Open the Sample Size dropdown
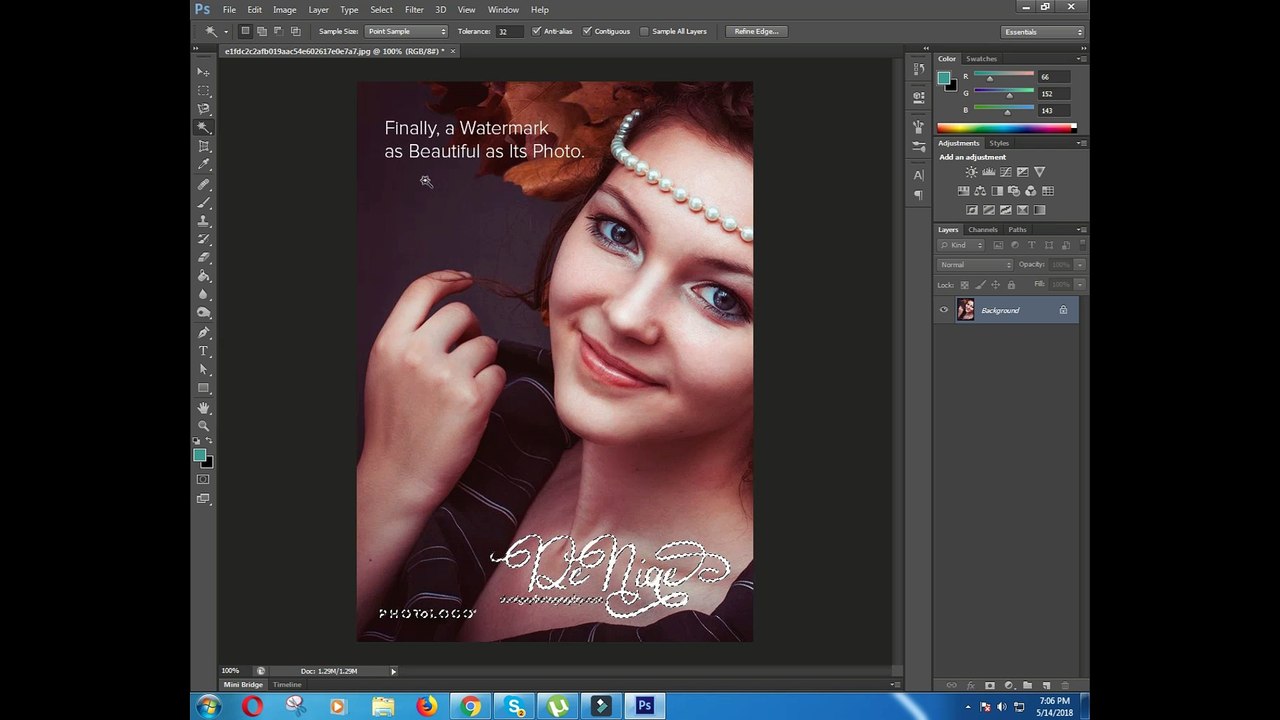The image size is (1280, 720). (x=406, y=31)
